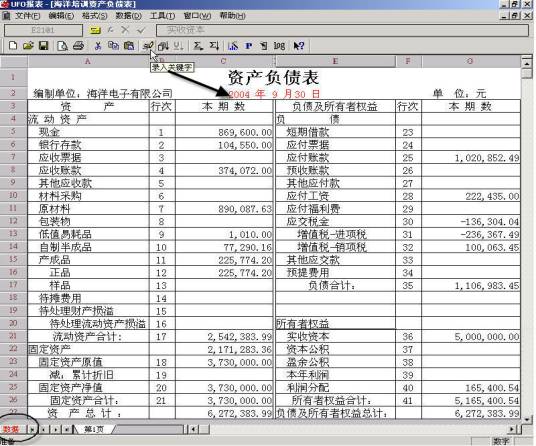Viewport: 536px width, 446px height.
Task: Click the New file icon in toolbar
Action: pyautogui.click(x=13, y=45)
